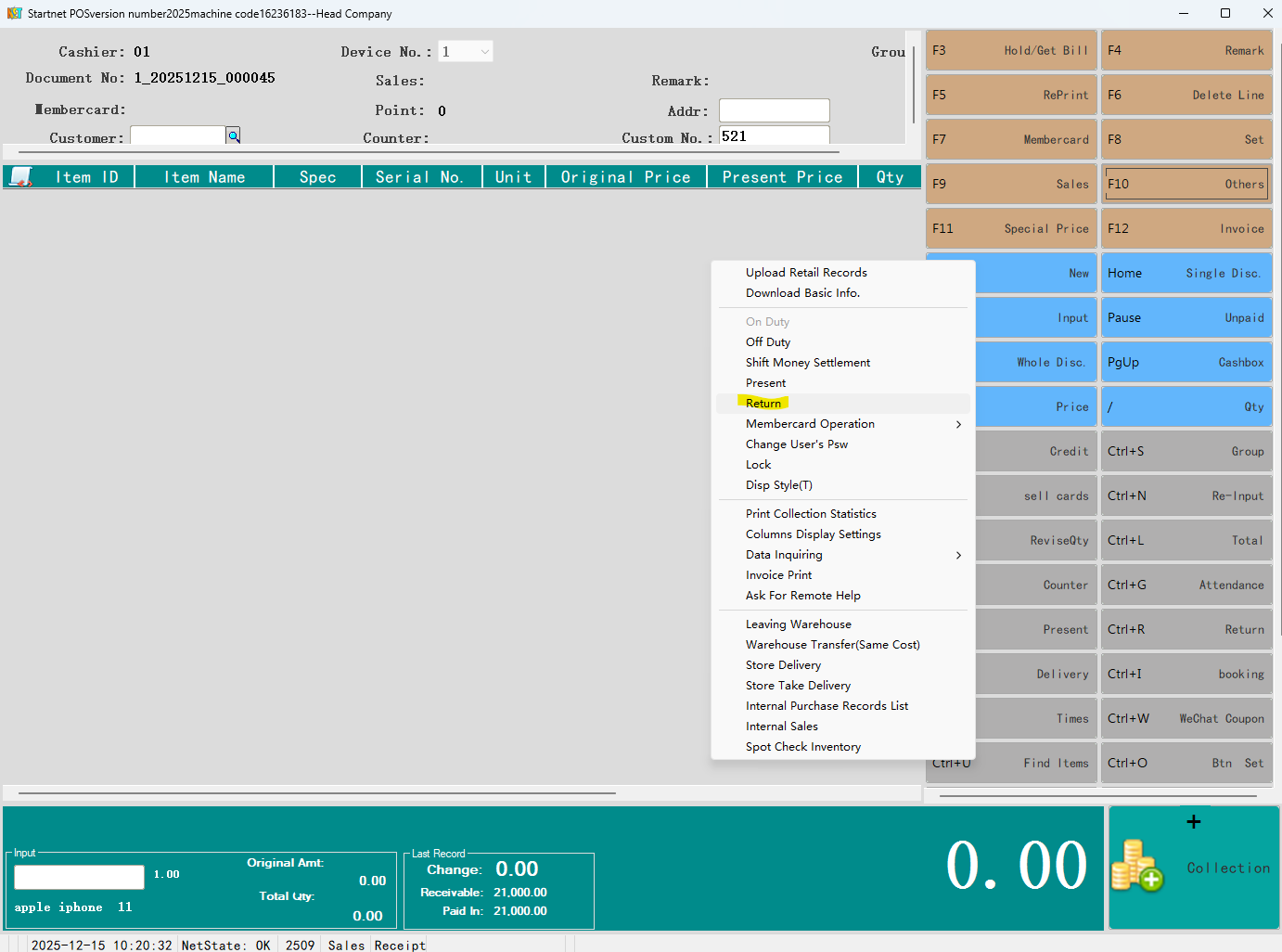Select Shift Money Settlement option
Screen dimensions: 1282x952
click(807, 363)
